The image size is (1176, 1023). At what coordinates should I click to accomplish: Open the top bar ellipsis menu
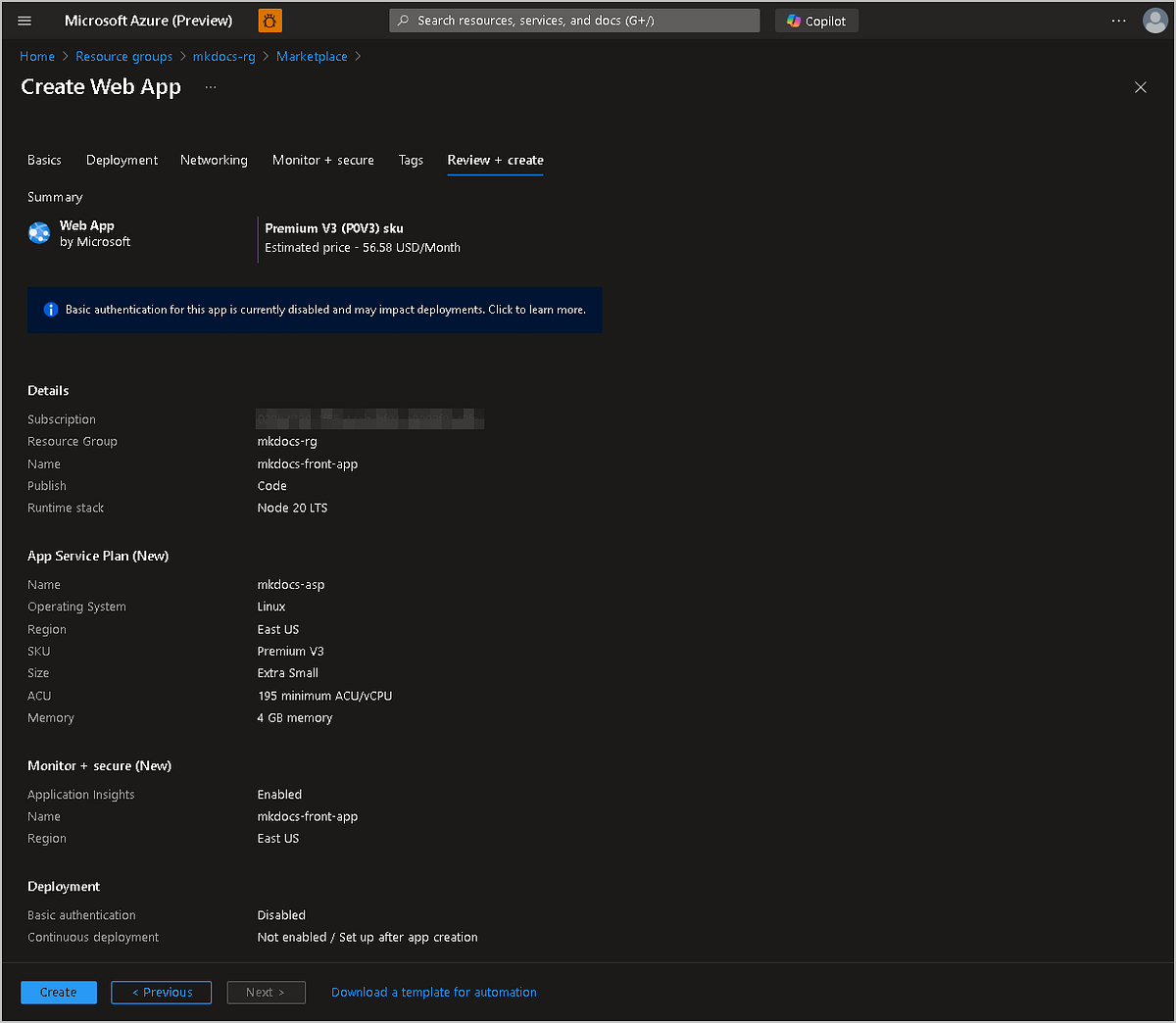pos(1118,21)
